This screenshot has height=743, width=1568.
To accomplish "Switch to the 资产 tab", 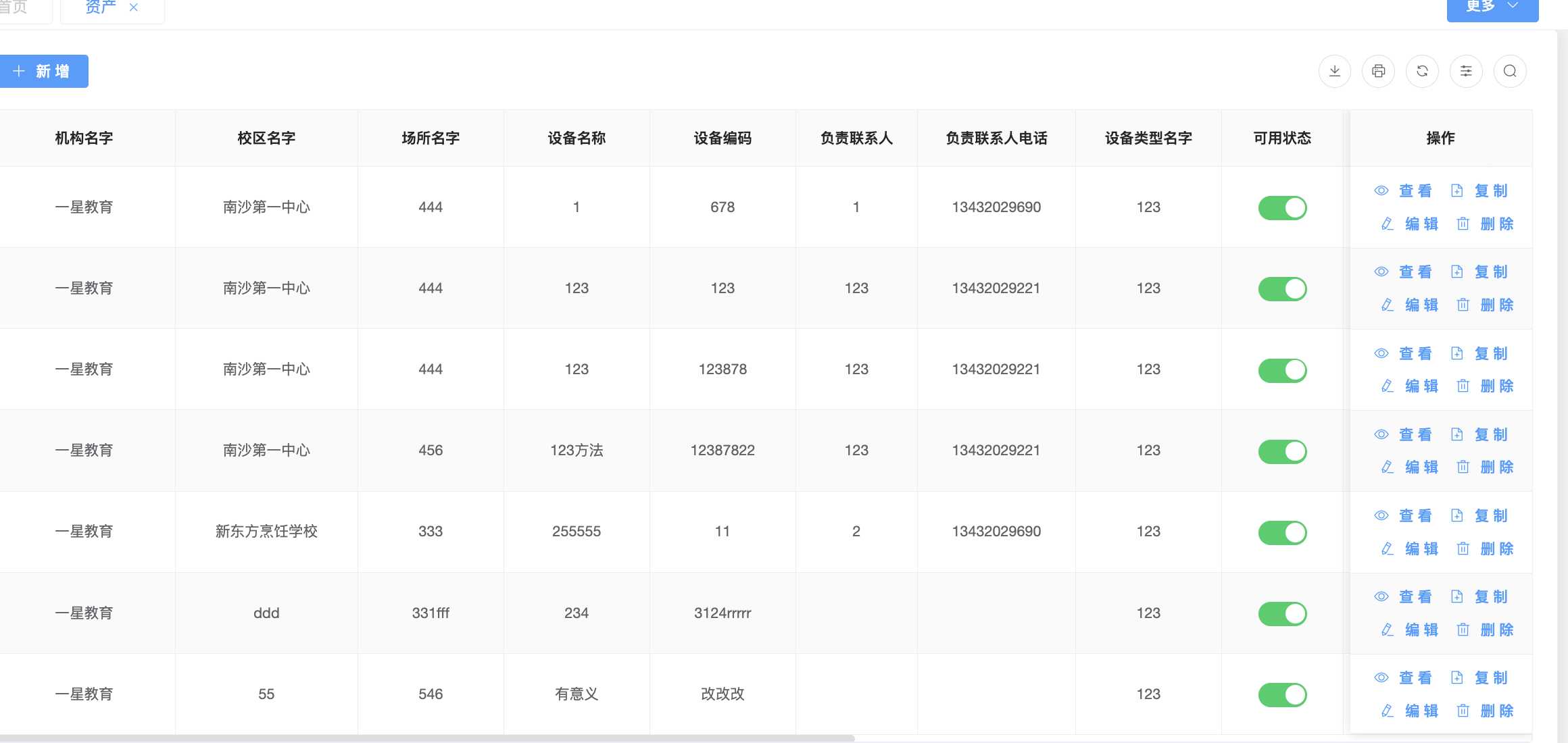I will coord(101,7).
